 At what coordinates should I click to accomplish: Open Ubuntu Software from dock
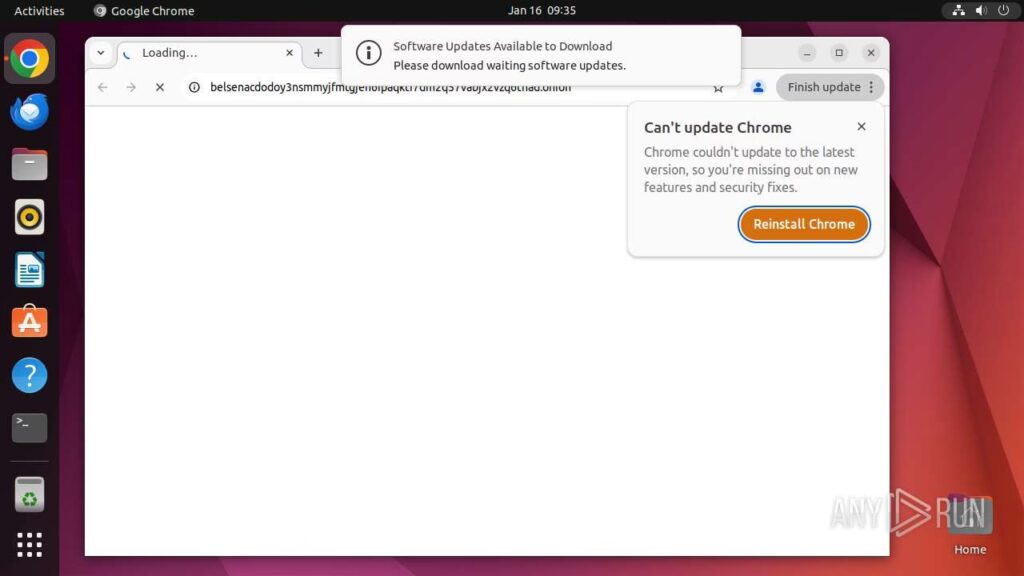[29, 322]
